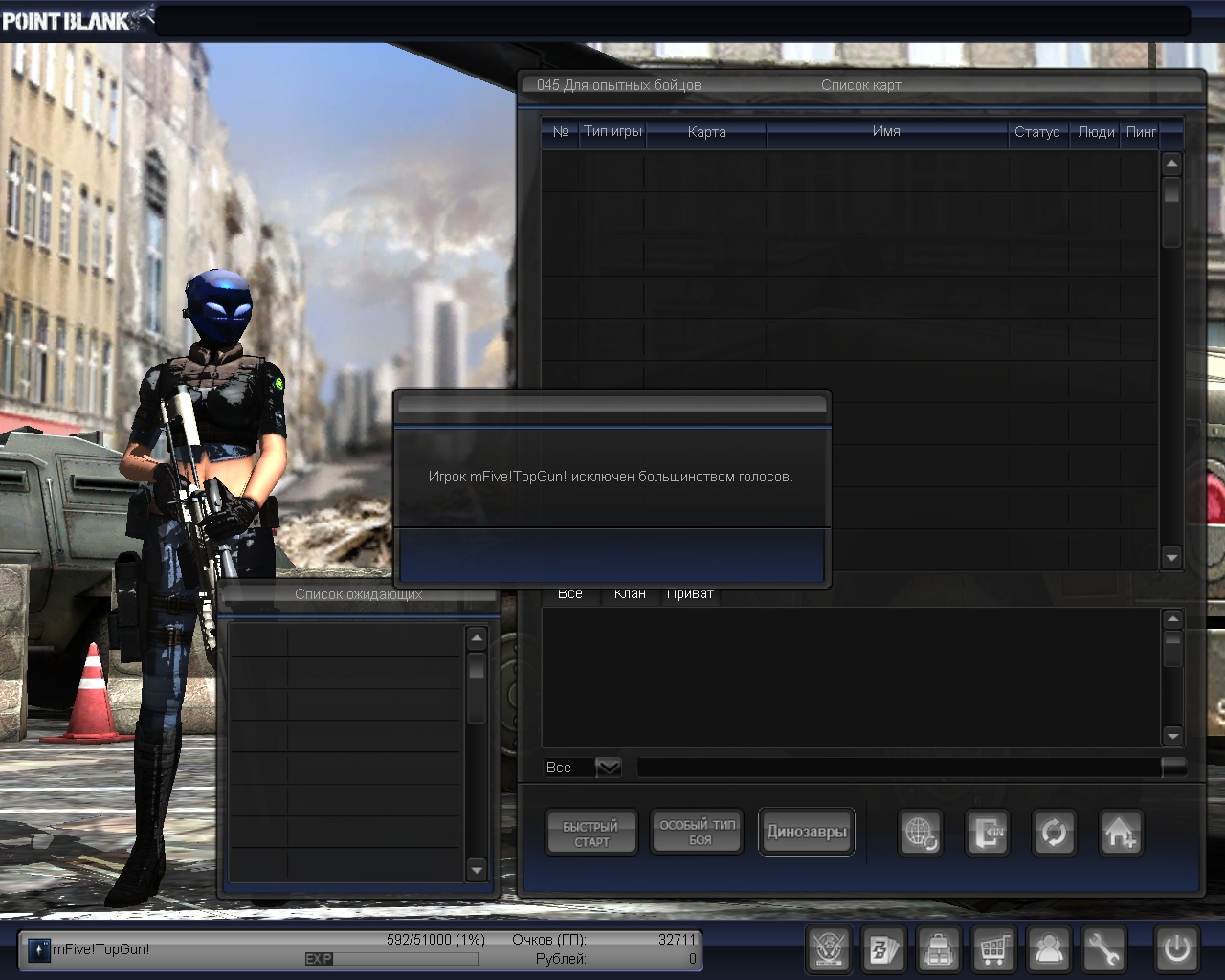The height and width of the screenshot is (980, 1225).
Task: Open the inventory backpack icon
Action: [x=939, y=949]
